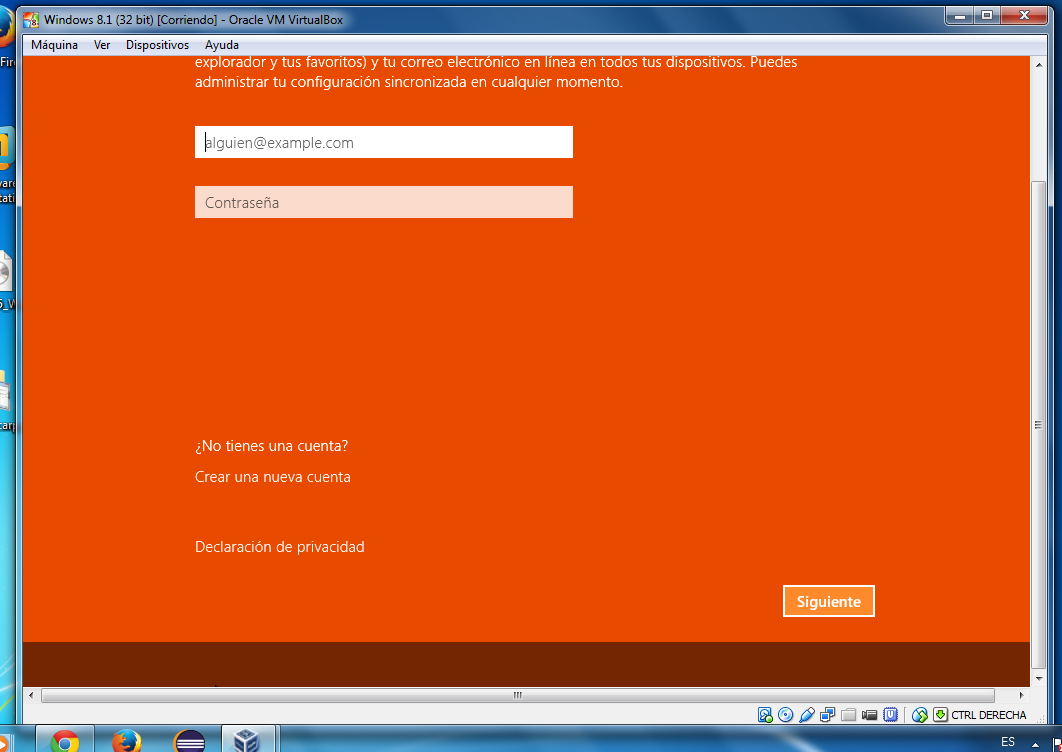
Task: Click the horizontal scrollbar right arrow
Action: tap(1021, 695)
